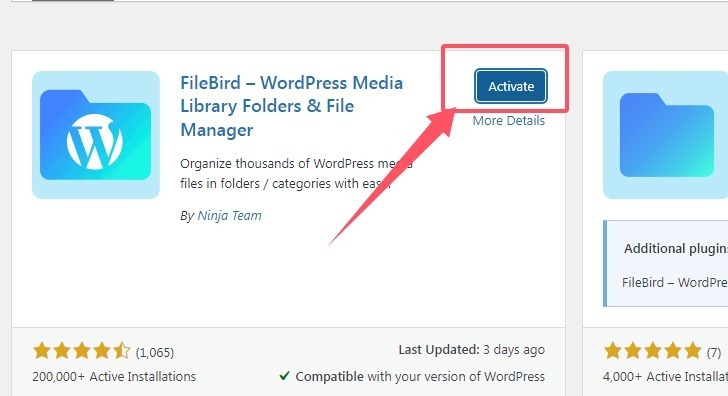This screenshot has width=728, height=396.
Task: Click the first gold star of the FileBird rating
Action: coord(42,351)
